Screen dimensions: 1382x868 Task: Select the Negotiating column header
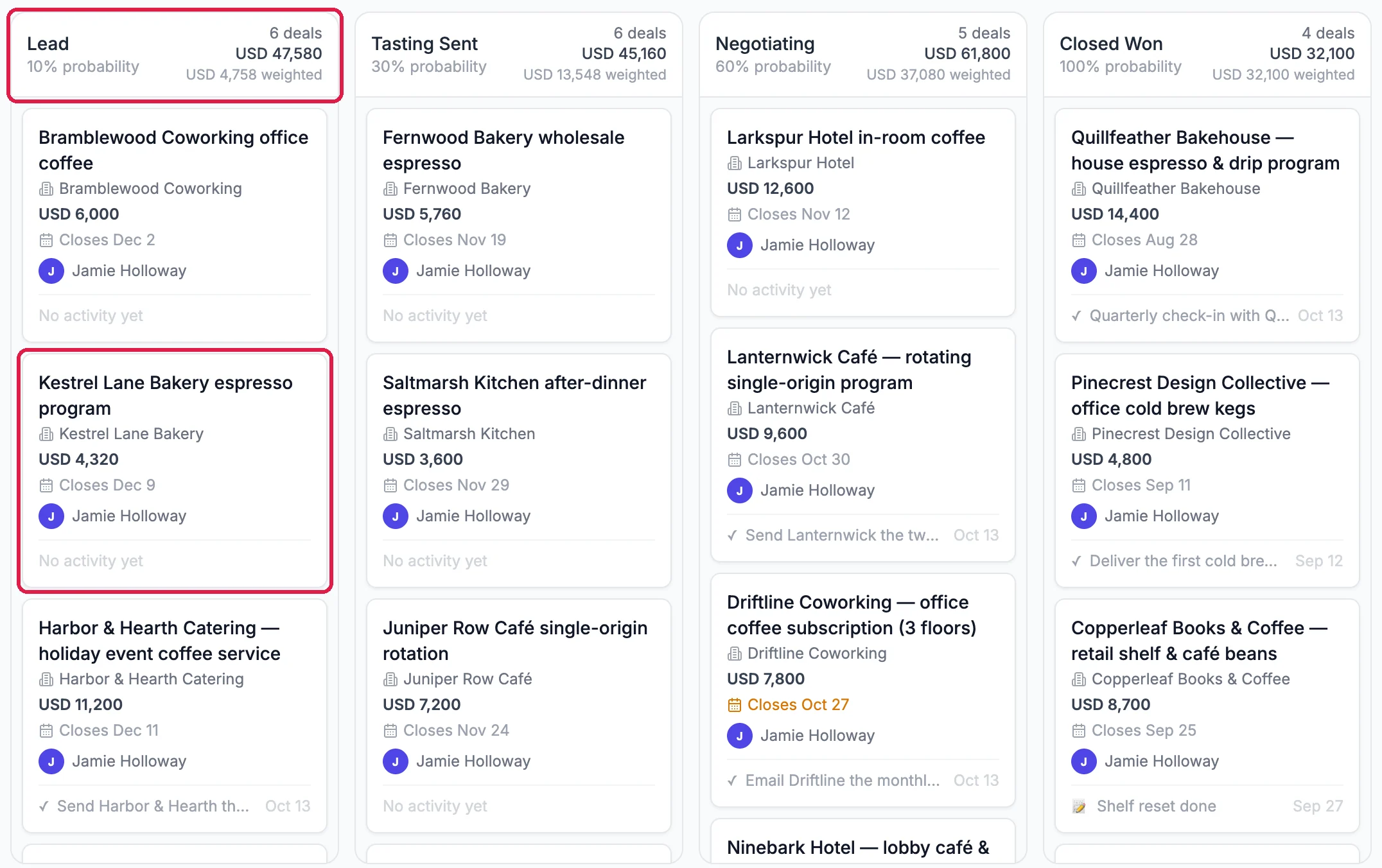pyautogui.click(x=863, y=55)
